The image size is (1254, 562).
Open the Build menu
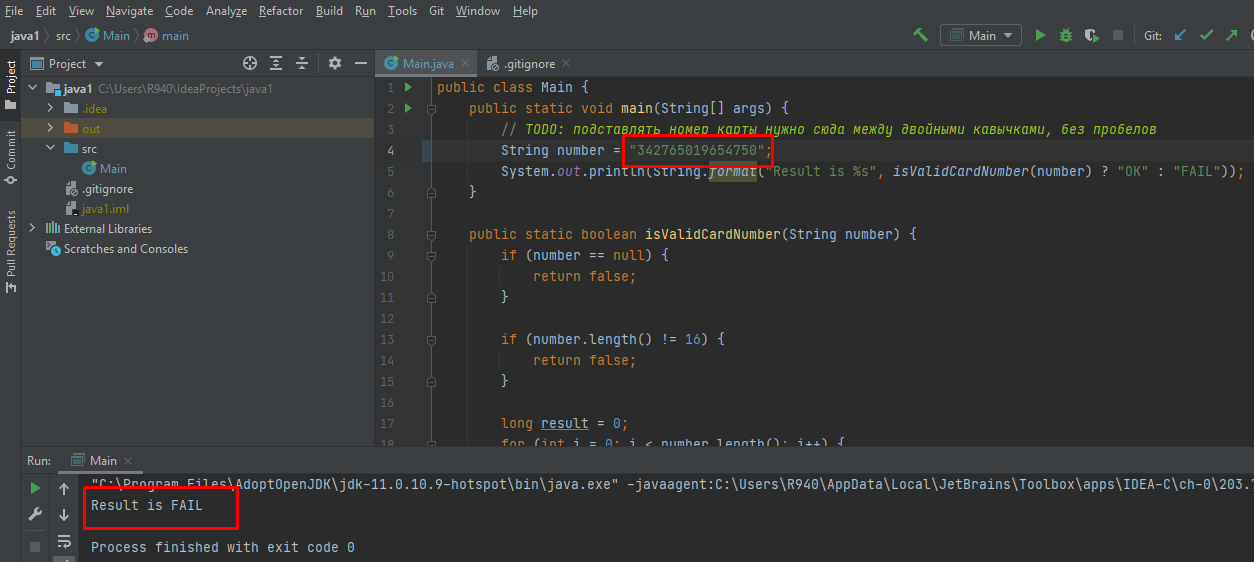(x=329, y=11)
